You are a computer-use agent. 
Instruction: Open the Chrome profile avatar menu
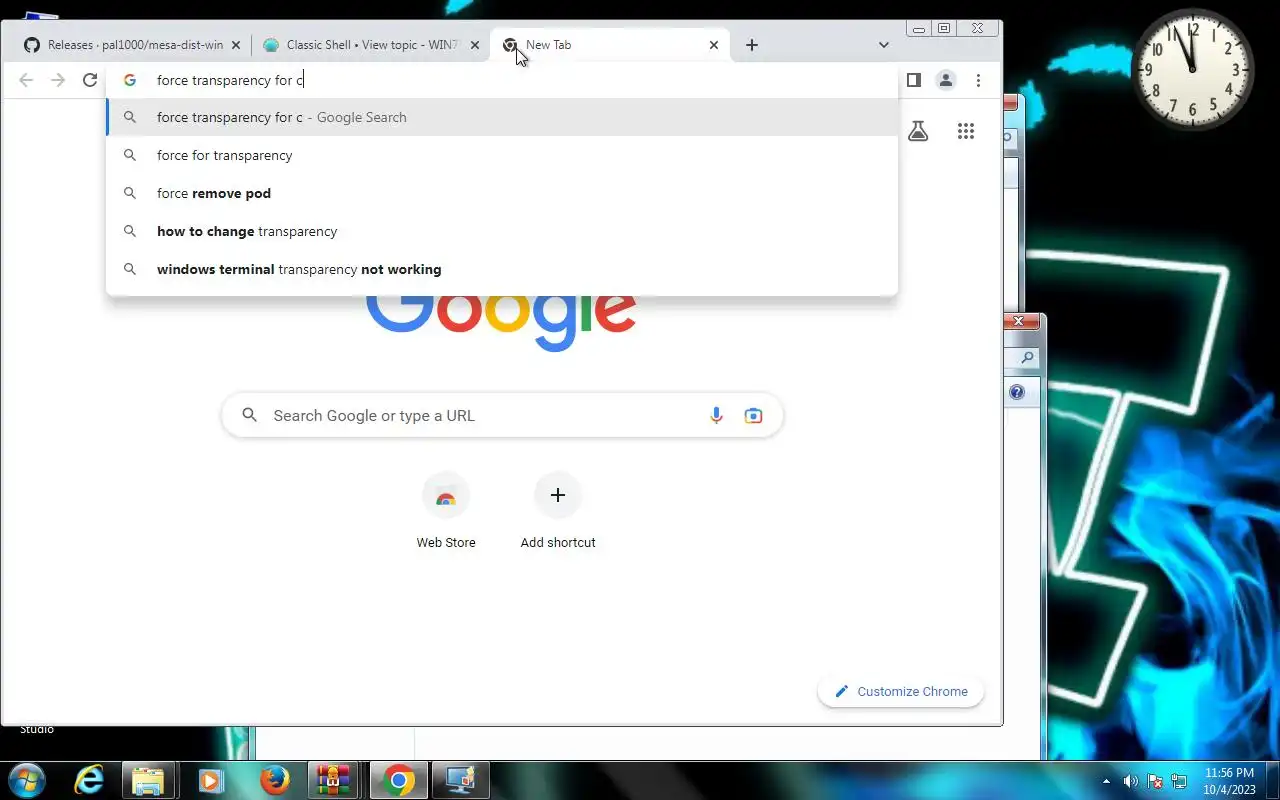coord(945,80)
